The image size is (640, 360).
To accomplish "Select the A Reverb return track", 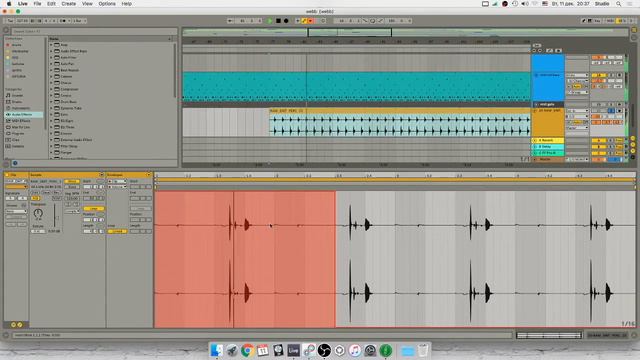I will tap(548, 140).
